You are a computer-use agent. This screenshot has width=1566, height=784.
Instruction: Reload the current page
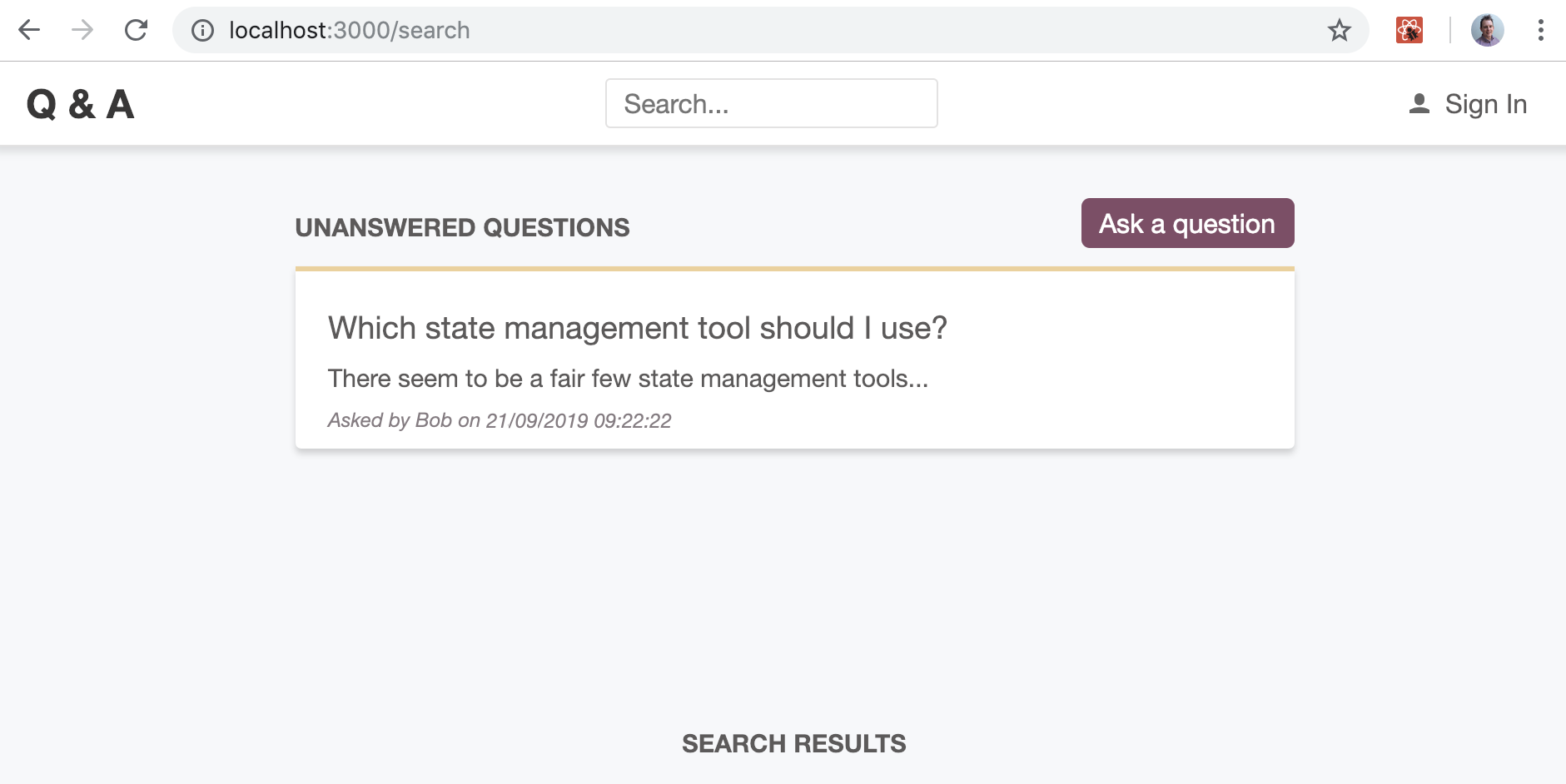136,31
